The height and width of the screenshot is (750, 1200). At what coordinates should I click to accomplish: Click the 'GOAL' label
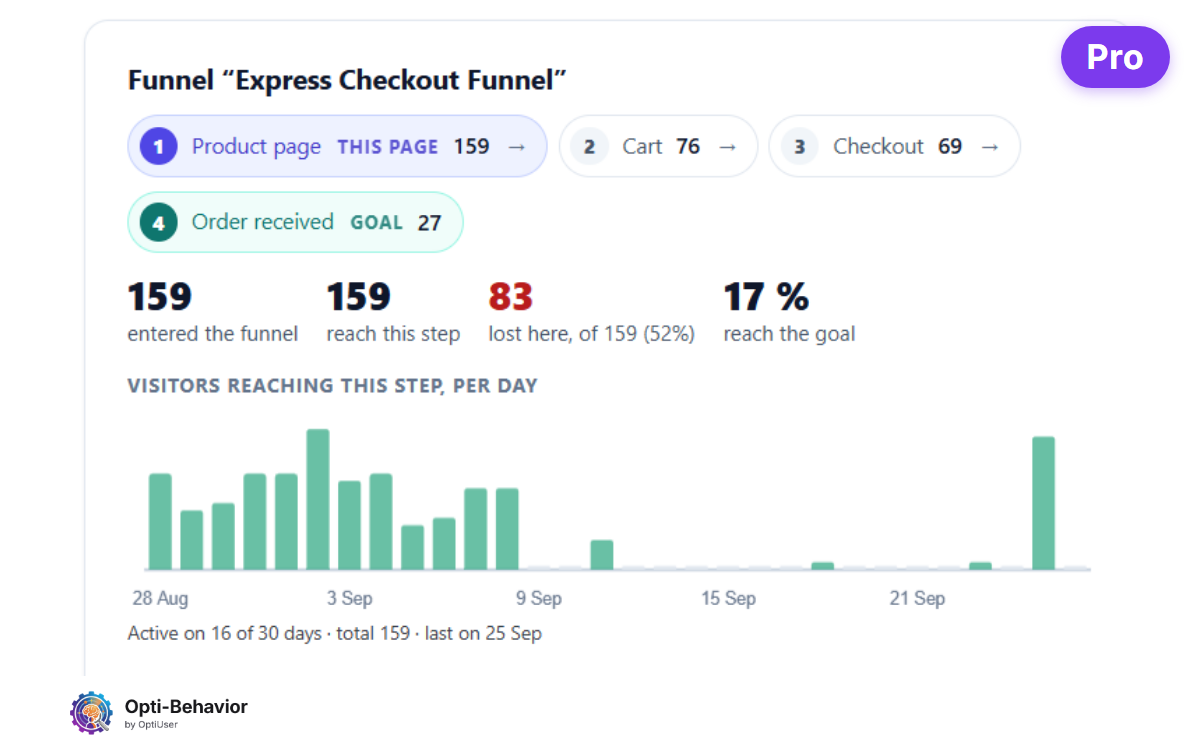click(376, 222)
